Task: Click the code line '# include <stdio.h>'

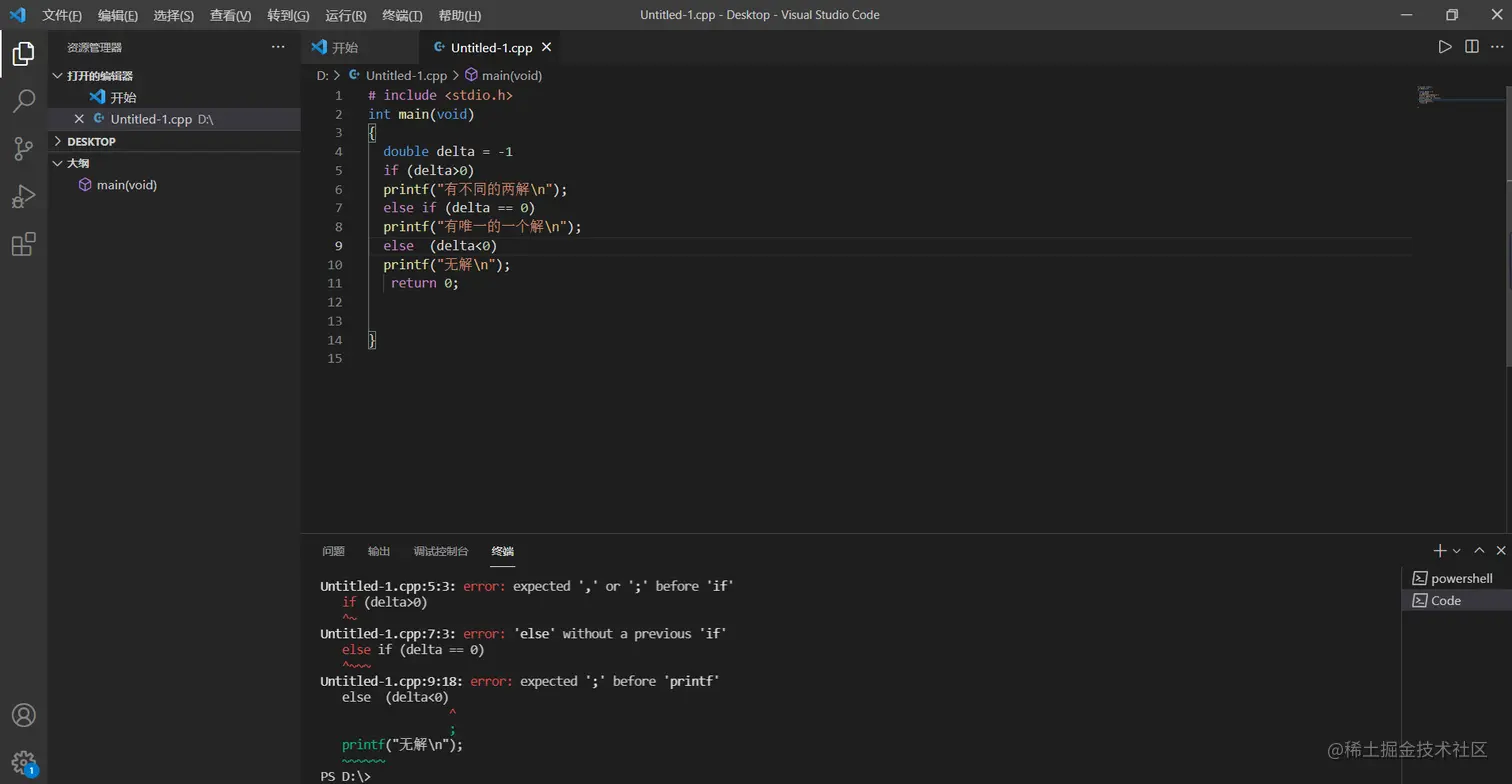Action: coord(440,95)
